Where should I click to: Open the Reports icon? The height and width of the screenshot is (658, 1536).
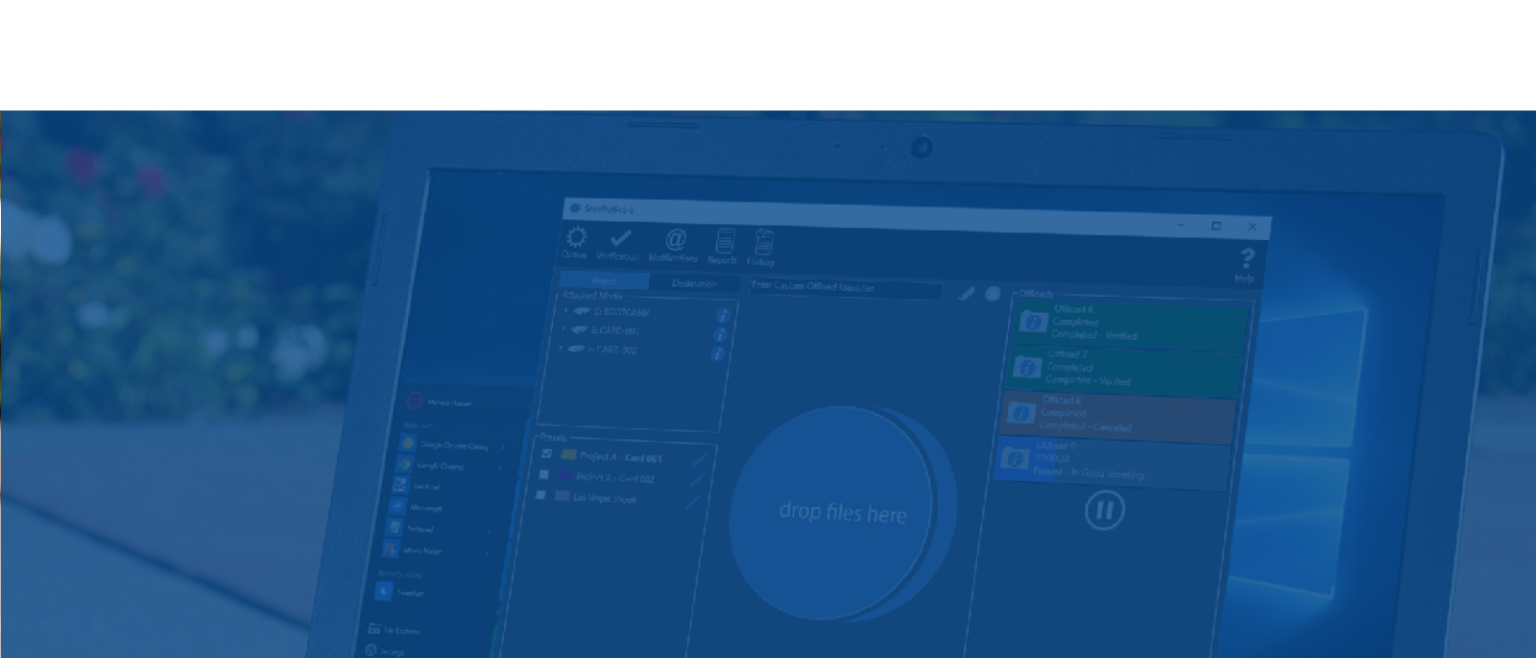[x=725, y=242]
